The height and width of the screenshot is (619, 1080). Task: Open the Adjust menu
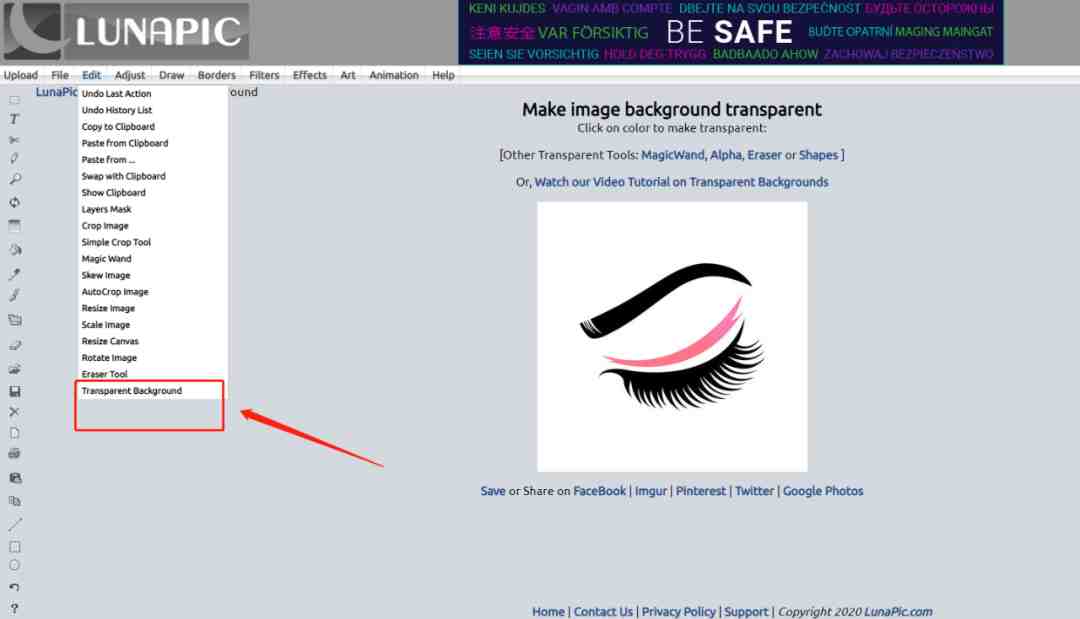coord(130,75)
